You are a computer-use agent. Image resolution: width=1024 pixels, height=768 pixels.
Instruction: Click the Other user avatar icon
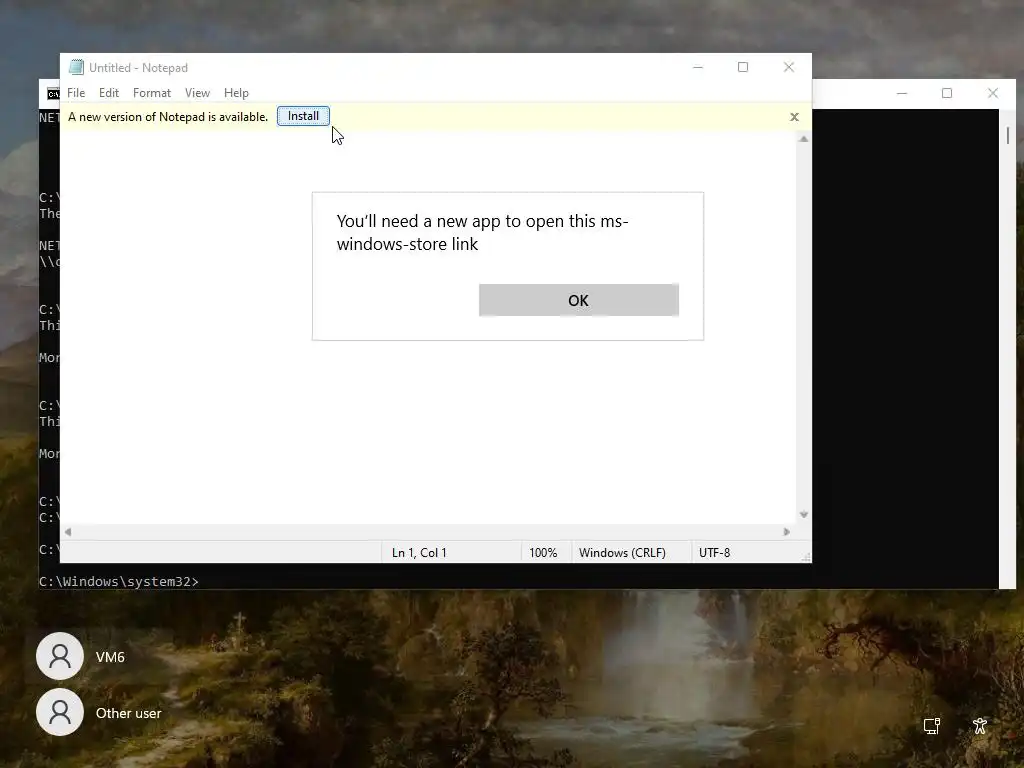point(60,712)
